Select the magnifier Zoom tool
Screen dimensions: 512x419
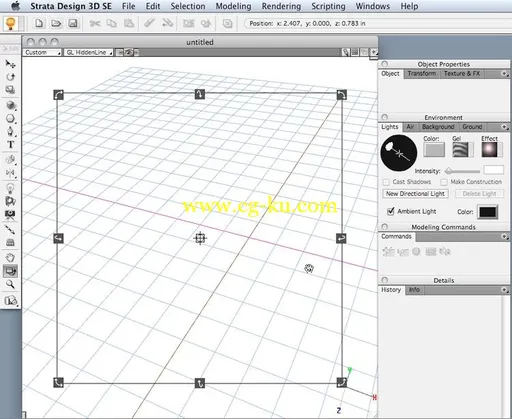point(10,284)
